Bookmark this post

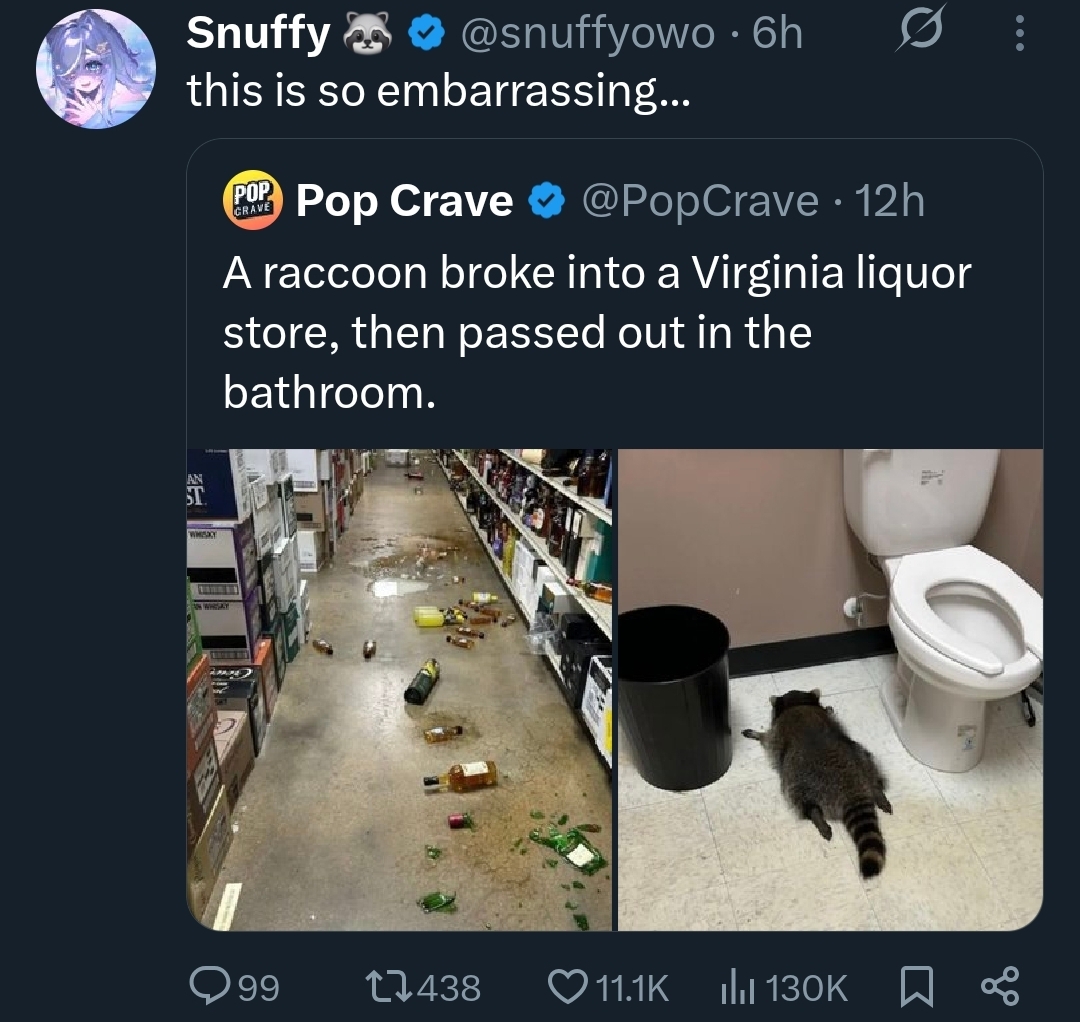(917, 988)
